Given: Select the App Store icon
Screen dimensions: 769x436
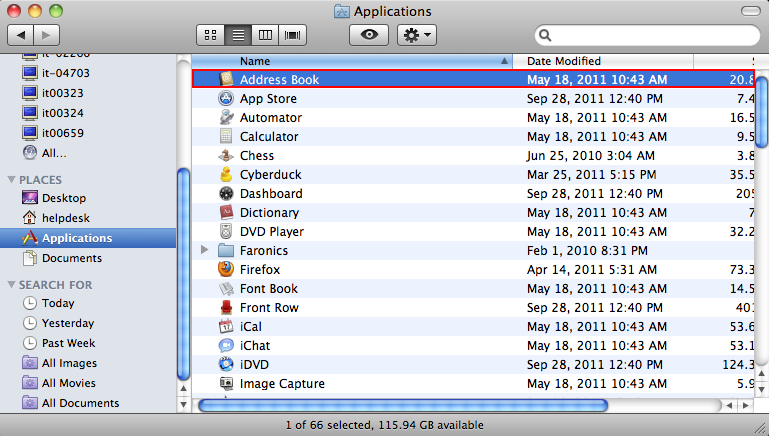Looking at the screenshot, I should coord(226,98).
